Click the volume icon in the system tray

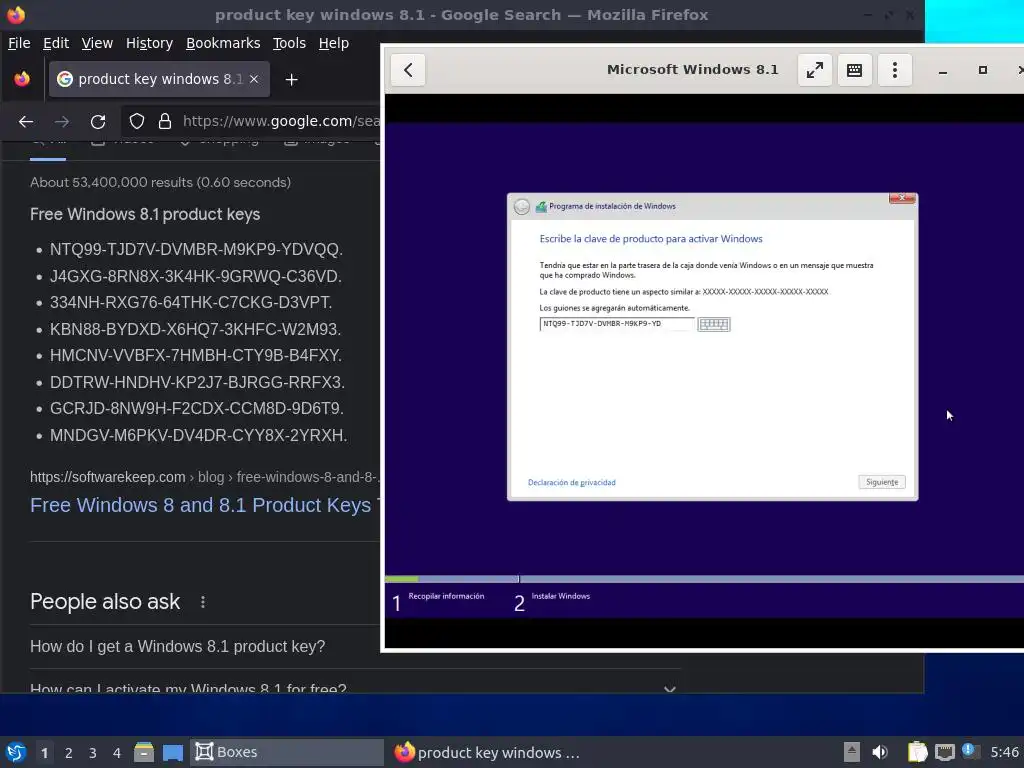point(880,752)
